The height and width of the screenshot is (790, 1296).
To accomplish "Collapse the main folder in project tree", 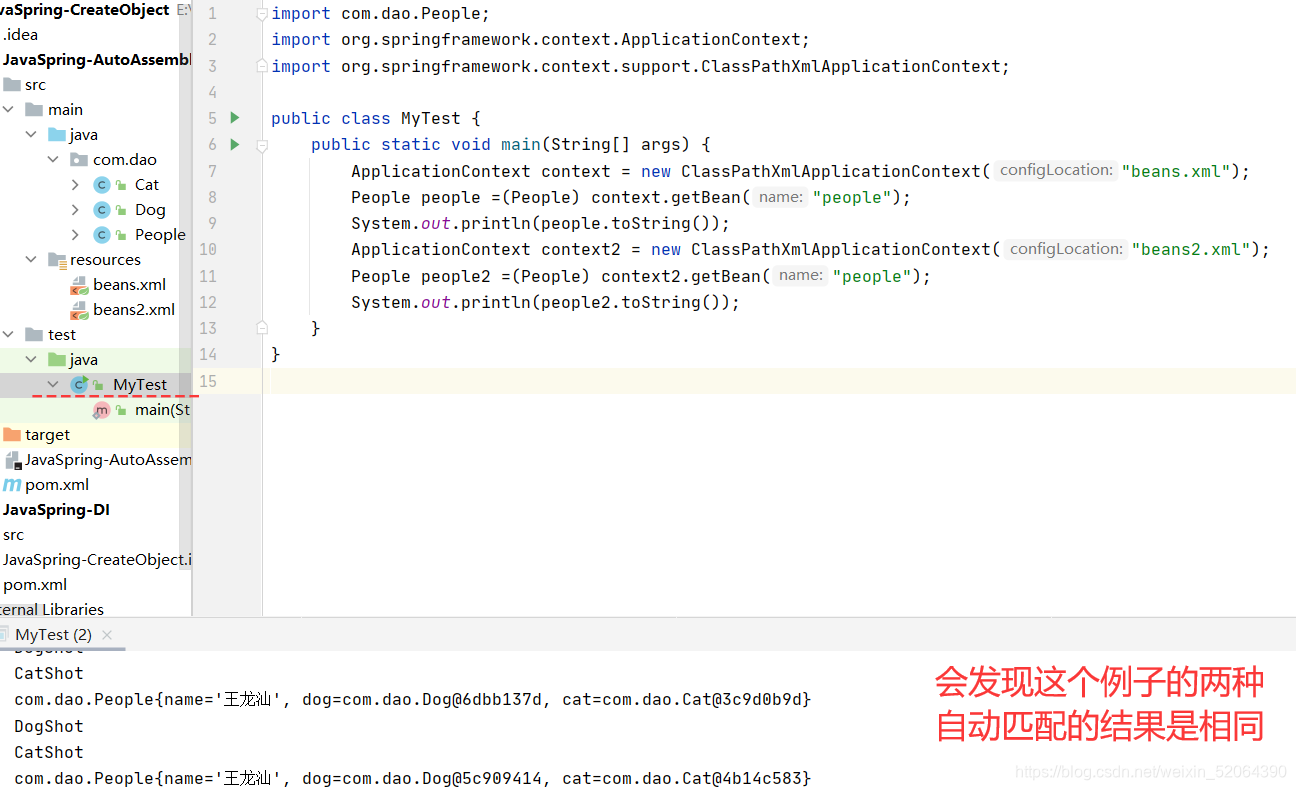I will 8,109.
